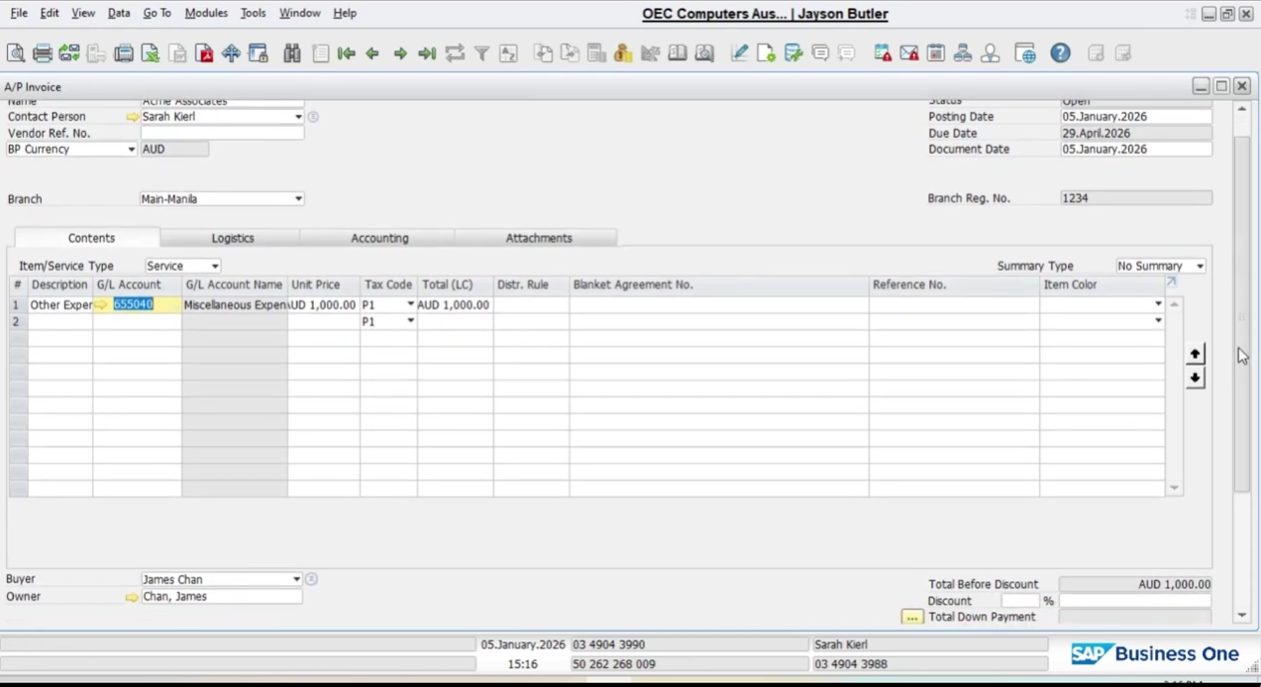Expand the table using corner expand icon

pos(1171,283)
